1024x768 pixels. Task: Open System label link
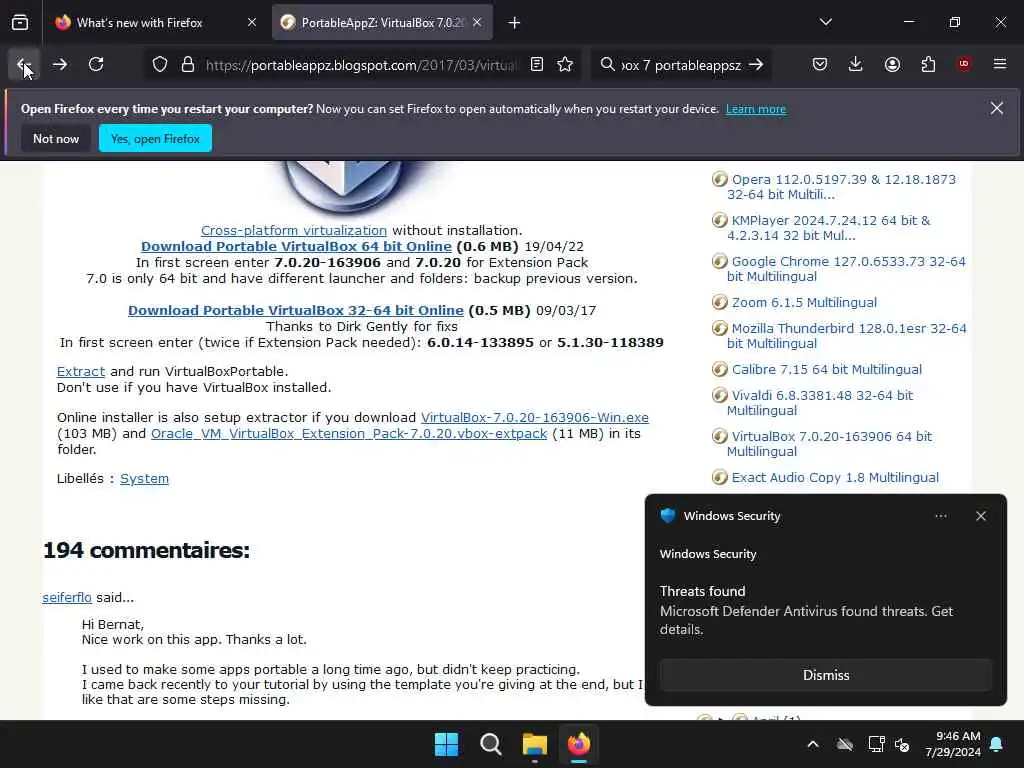[x=144, y=479]
